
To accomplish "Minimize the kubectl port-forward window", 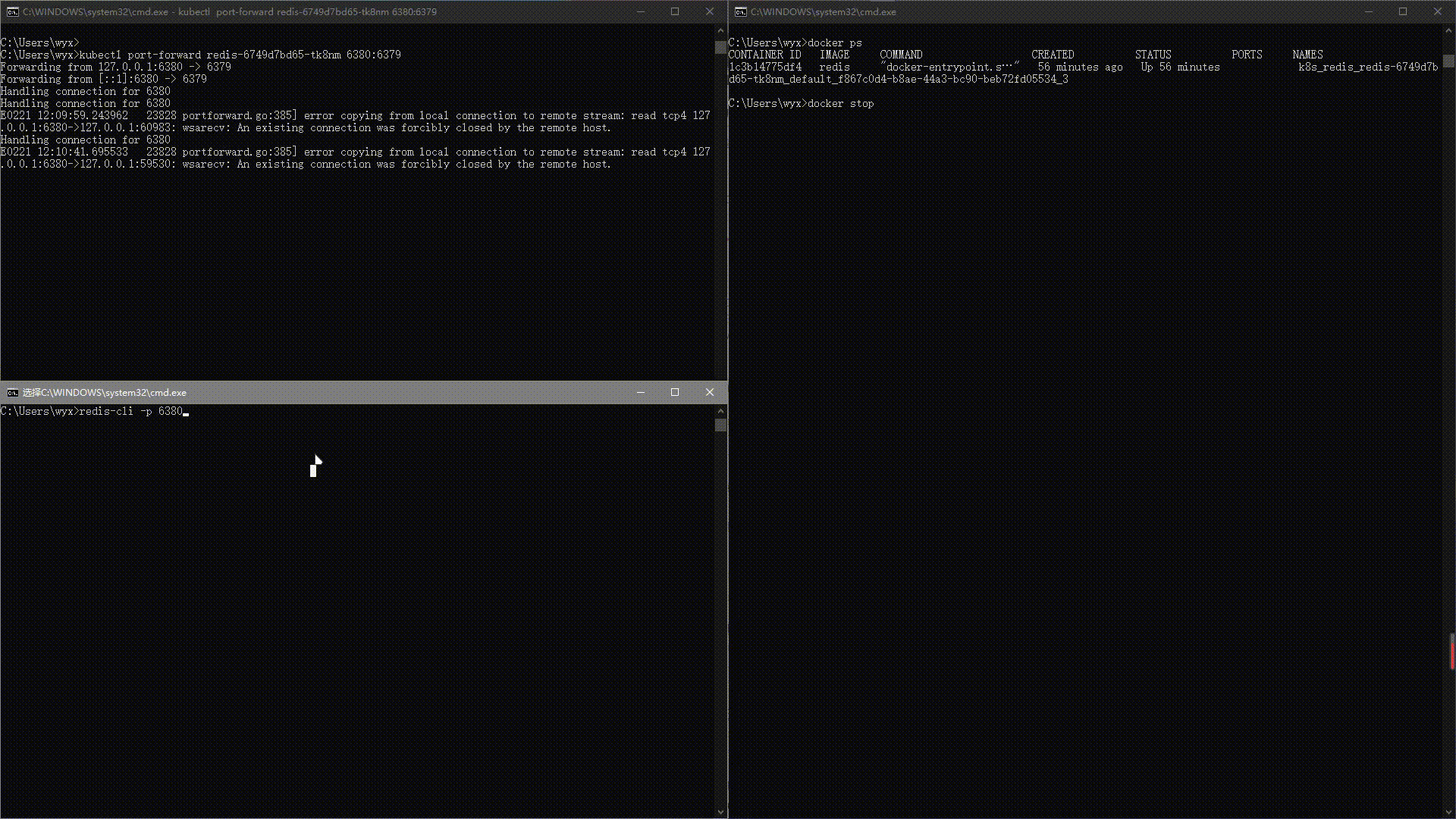I will tap(640, 11).
